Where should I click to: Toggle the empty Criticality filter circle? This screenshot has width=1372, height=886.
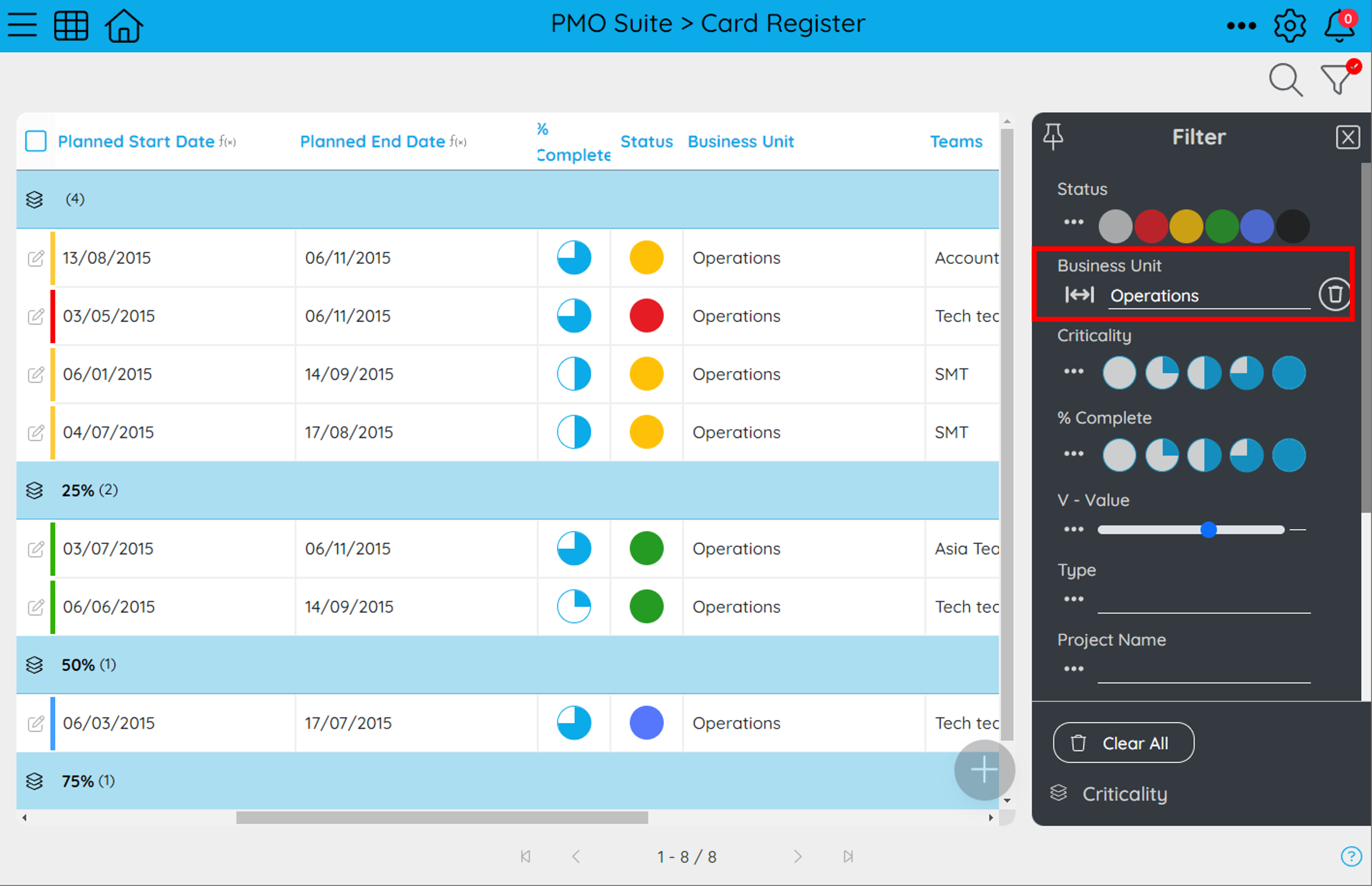point(1119,373)
